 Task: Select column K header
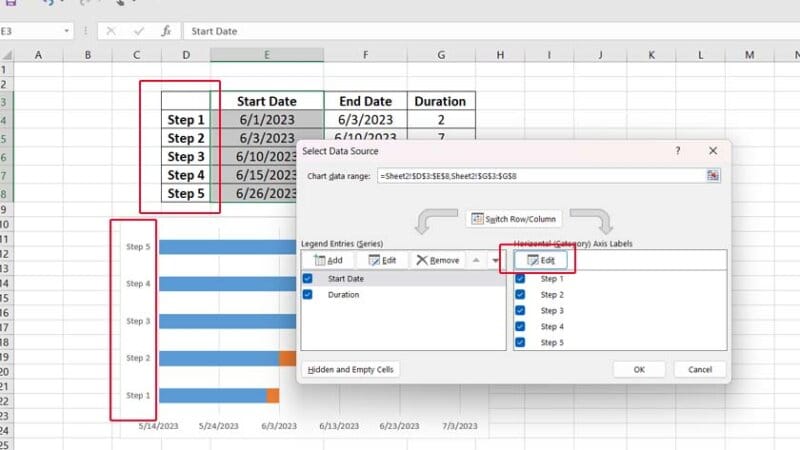(651, 55)
